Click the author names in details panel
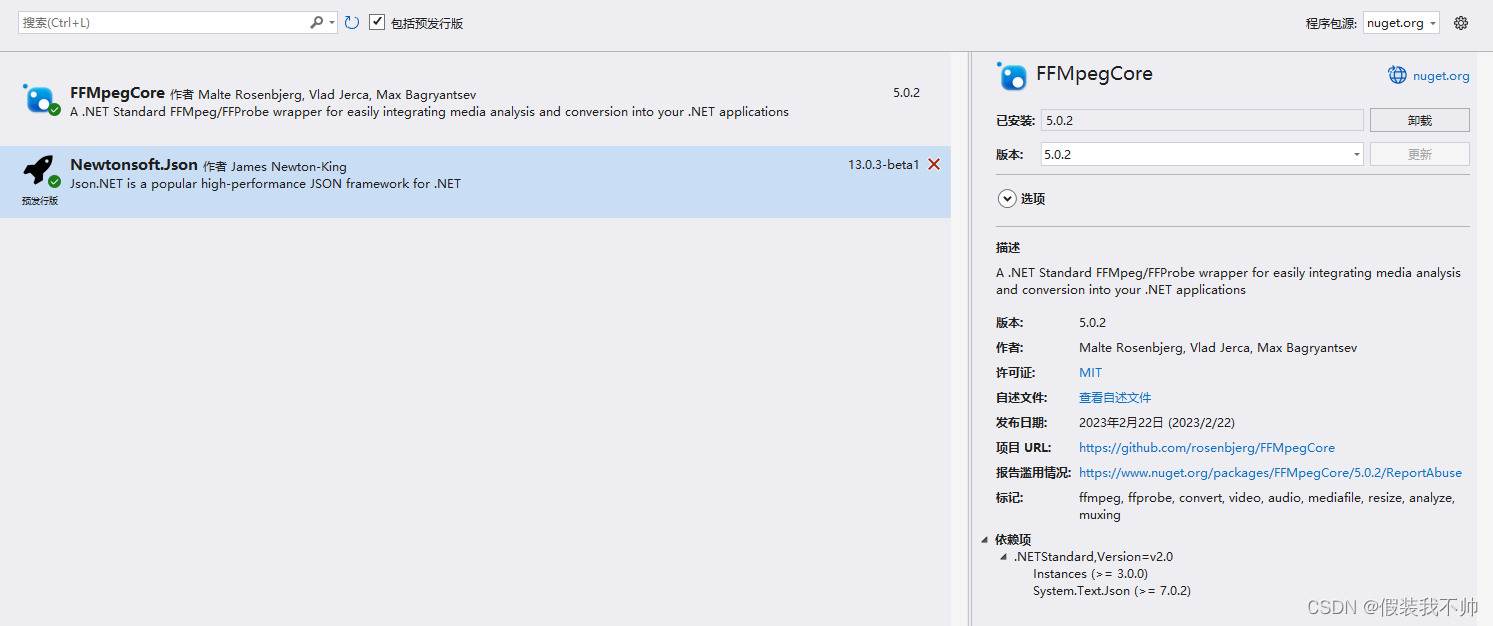Viewport: 1493px width, 626px height. point(1218,348)
